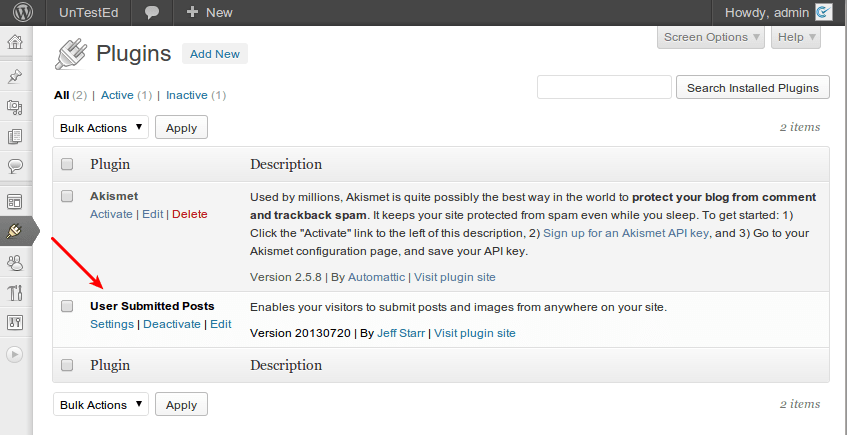
Task: Tick the select-all checkbox in table header
Action: pyautogui.click(x=67, y=164)
